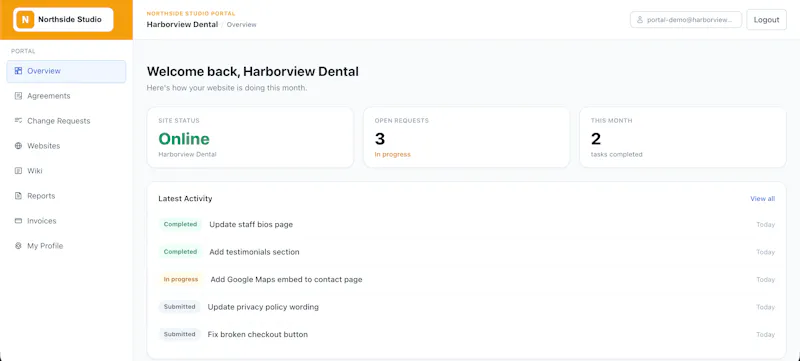This screenshot has height=361, width=800.
Task: Click Today date in staff bios row
Action: point(765,224)
